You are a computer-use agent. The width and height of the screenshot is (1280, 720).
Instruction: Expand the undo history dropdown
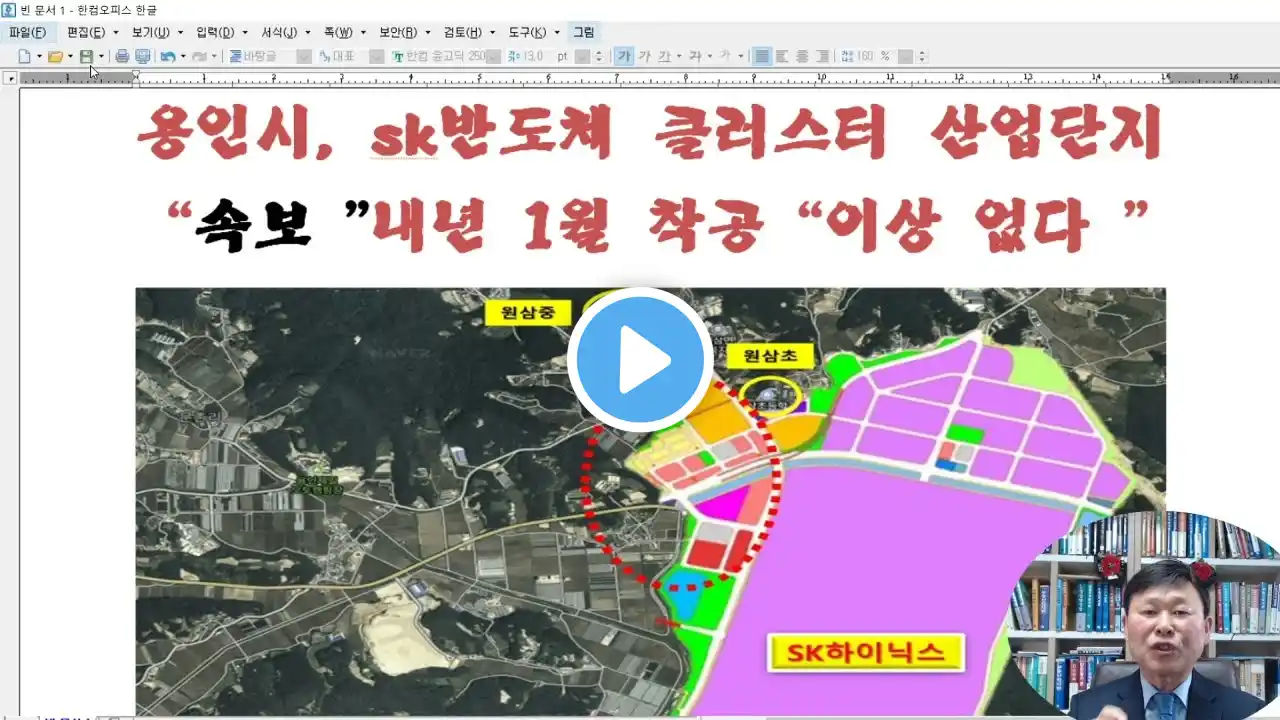pos(183,56)
